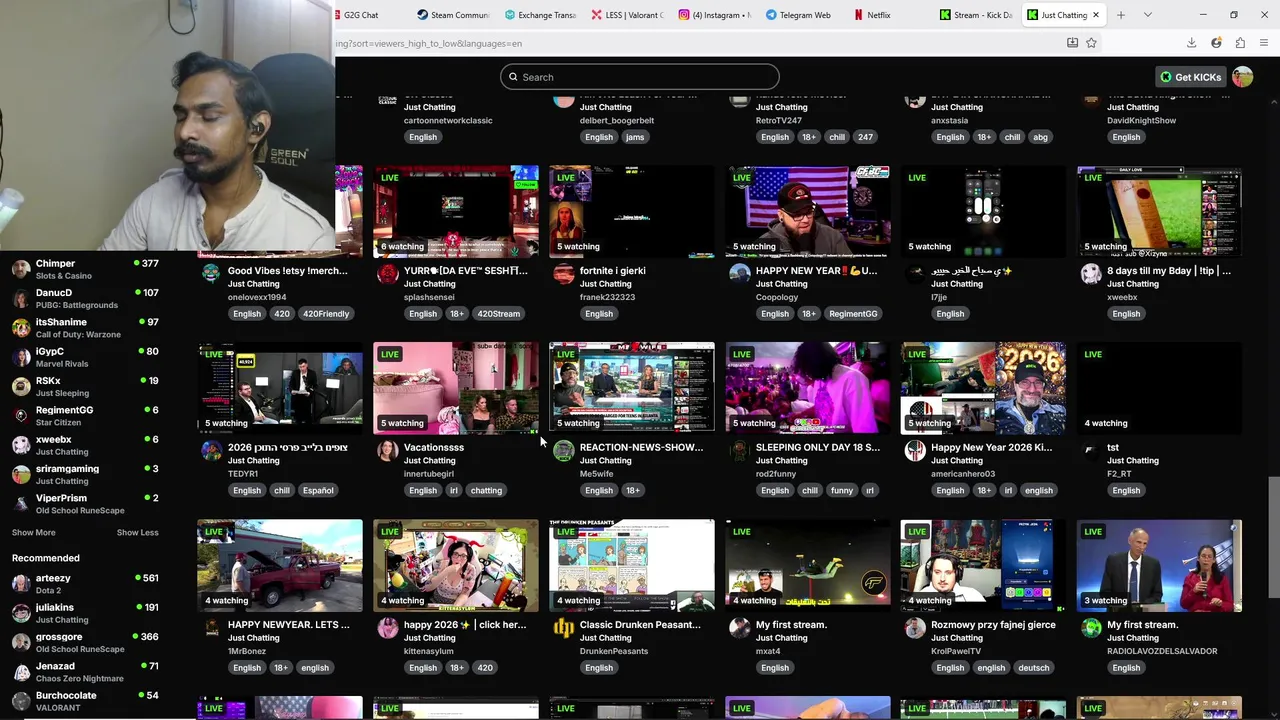Image resolution: width=1280 pixels, height=720 pixels.
Task: Select the funny tag on rod2funny stream
Action: (x=842, y=491)
